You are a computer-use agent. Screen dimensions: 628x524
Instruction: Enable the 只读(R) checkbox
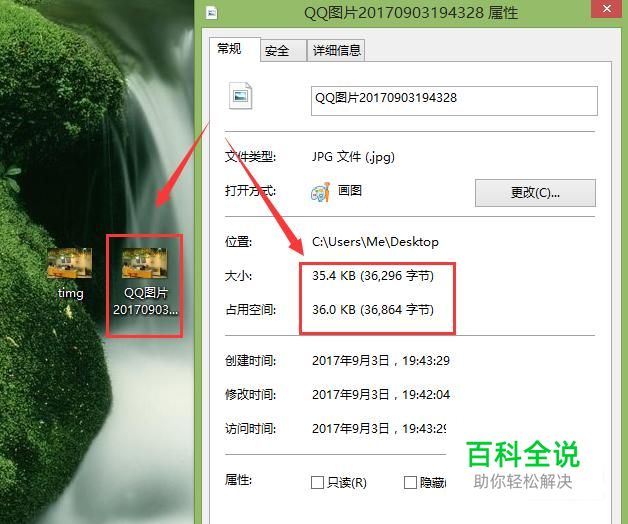[317, 482]
